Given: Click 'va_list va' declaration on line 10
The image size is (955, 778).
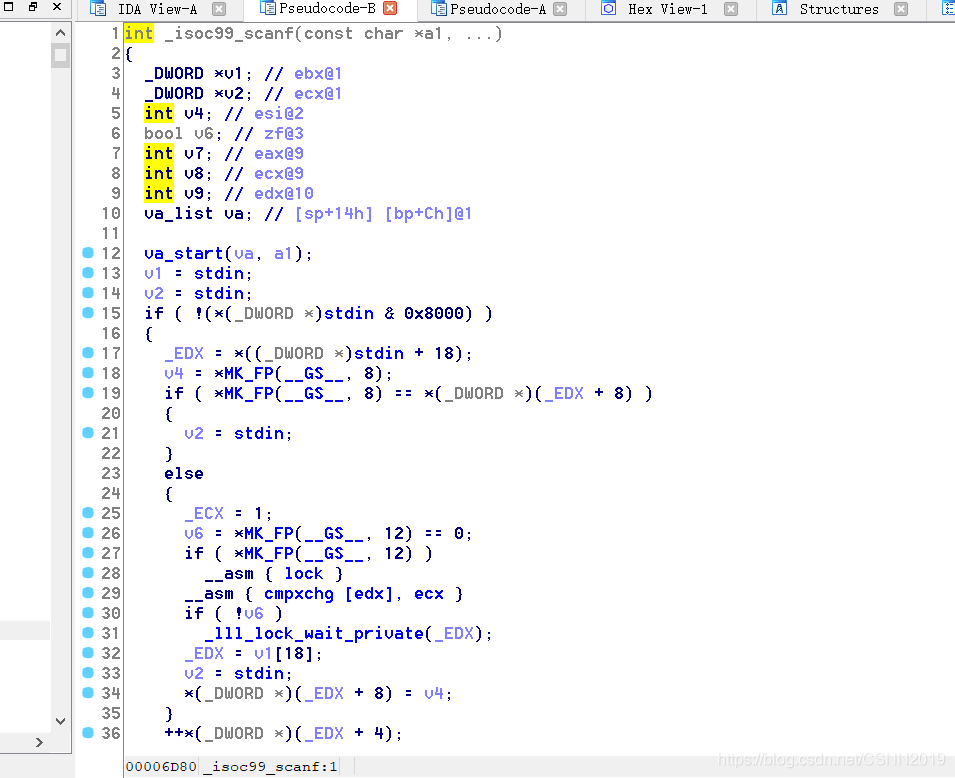Looking at the screenshot, I should pyautogui.click(x=194, y=214).
